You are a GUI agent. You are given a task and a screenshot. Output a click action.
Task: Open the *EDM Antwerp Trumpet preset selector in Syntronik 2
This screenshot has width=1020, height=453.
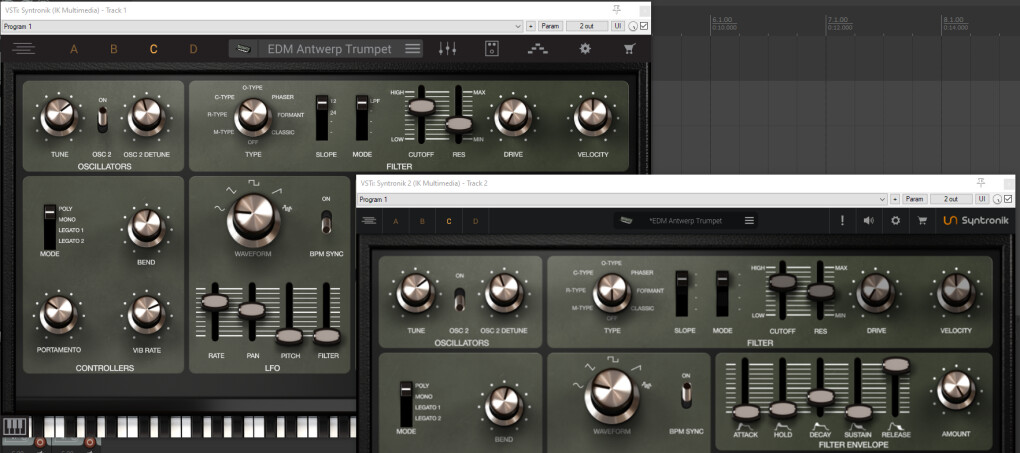click(x=686, y=221)
